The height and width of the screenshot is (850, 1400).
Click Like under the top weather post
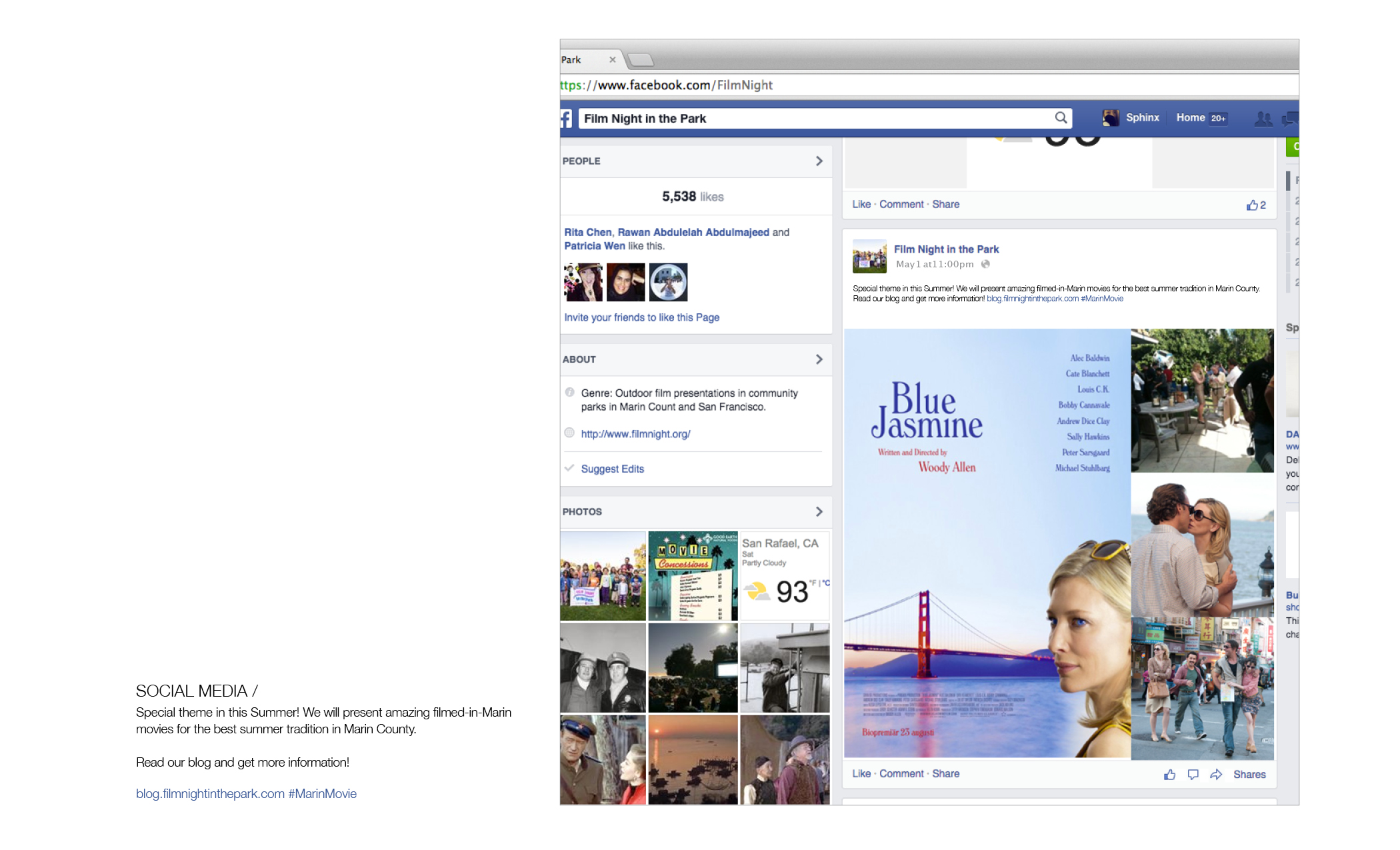pos(861,204)
